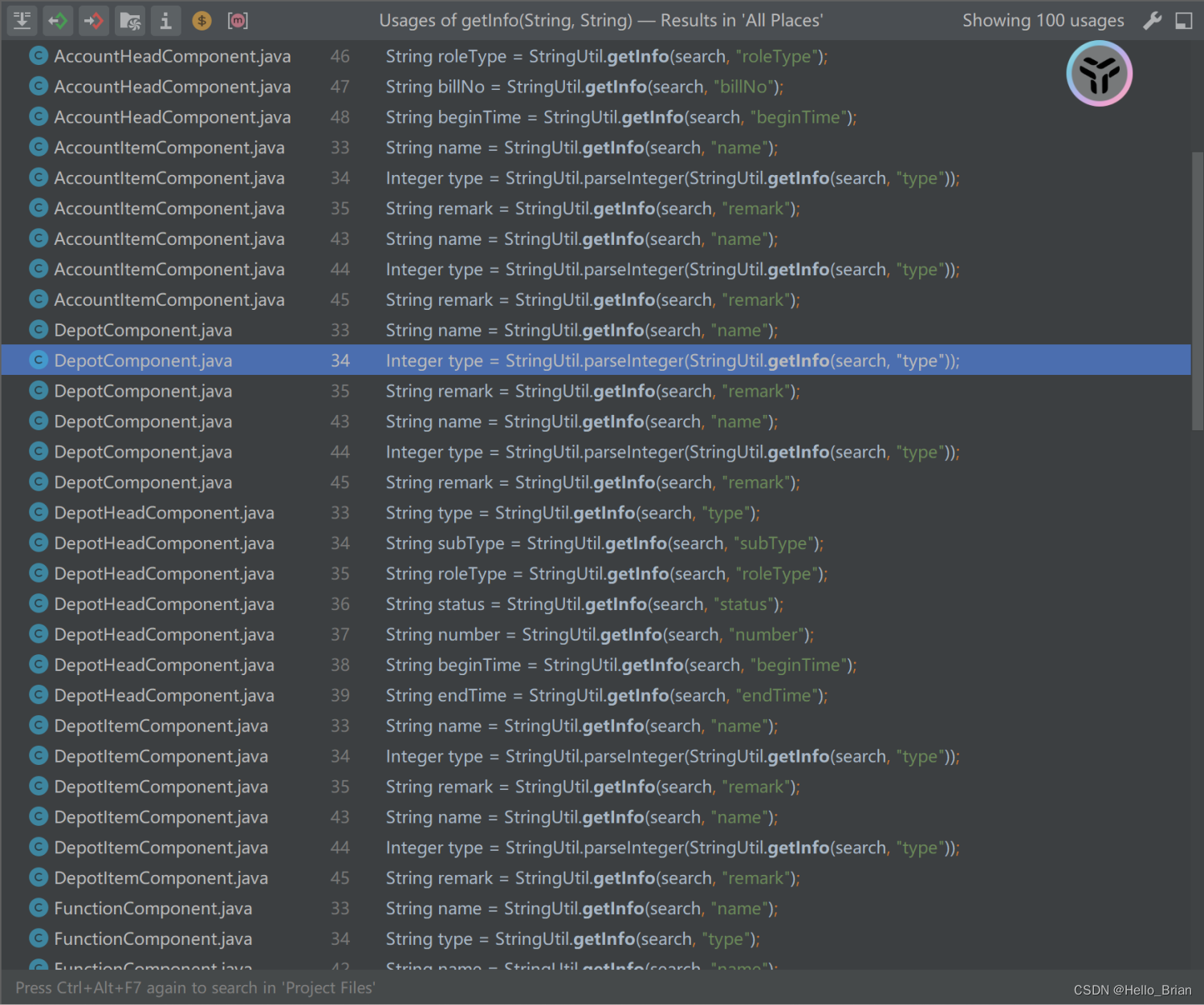1204x1005 pixels.
Task: Click class icon of AccountHeadComponent.java line 46
Action: [39, 56]
